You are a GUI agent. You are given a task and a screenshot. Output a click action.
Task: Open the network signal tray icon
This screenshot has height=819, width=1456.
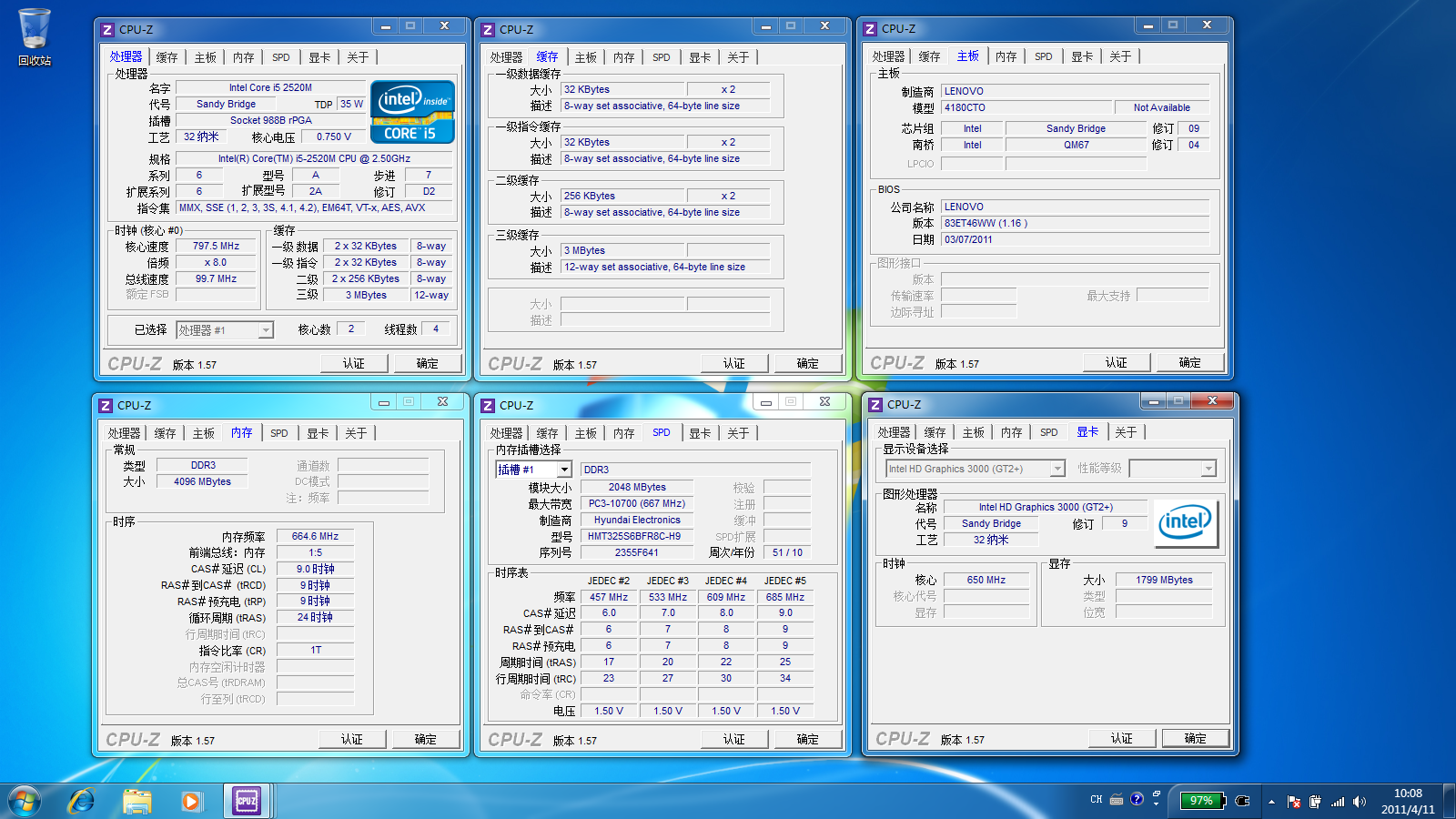(x=1338, y=802)
